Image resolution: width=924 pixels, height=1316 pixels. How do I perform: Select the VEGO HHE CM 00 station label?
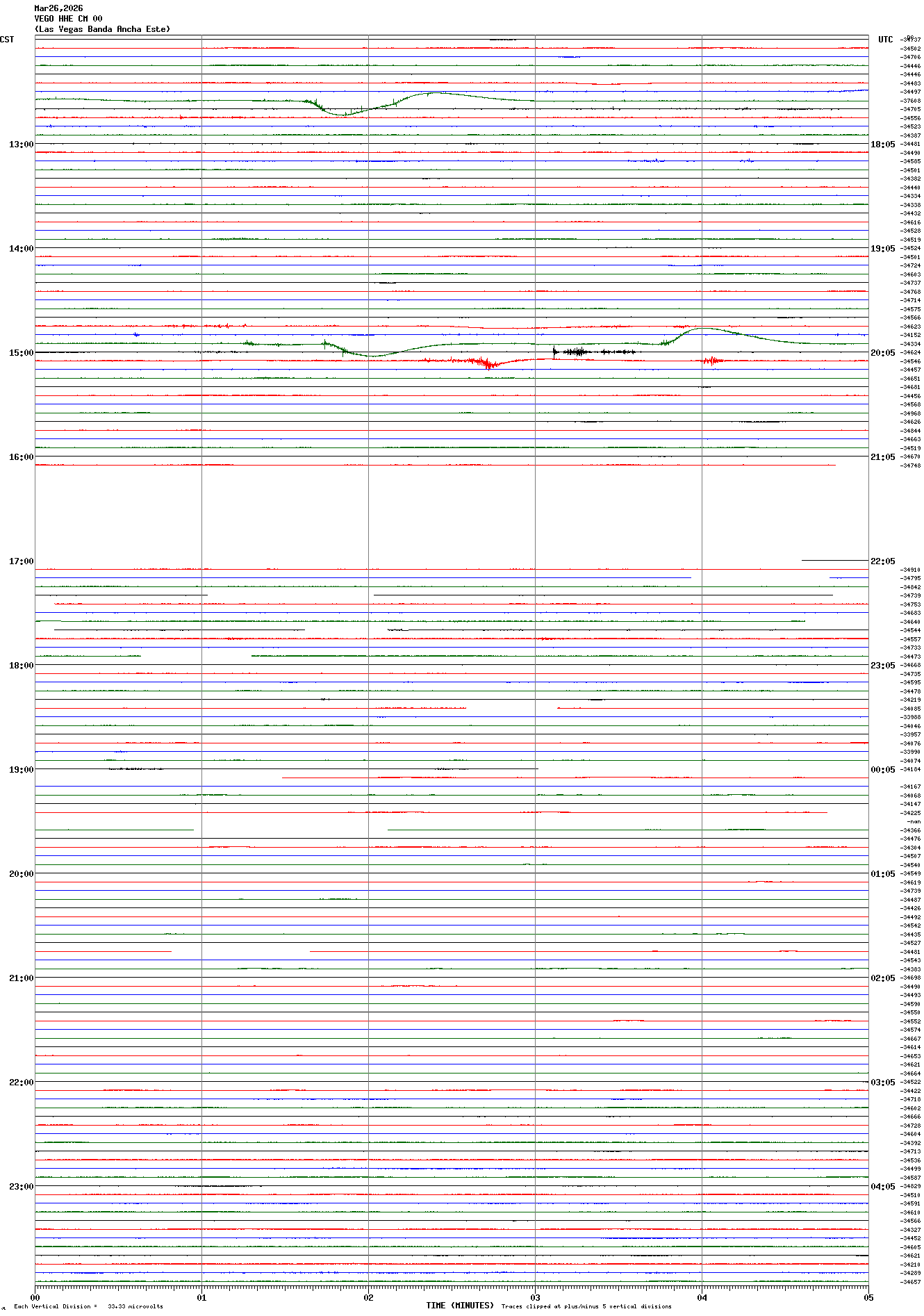click(x=68, y=19)
